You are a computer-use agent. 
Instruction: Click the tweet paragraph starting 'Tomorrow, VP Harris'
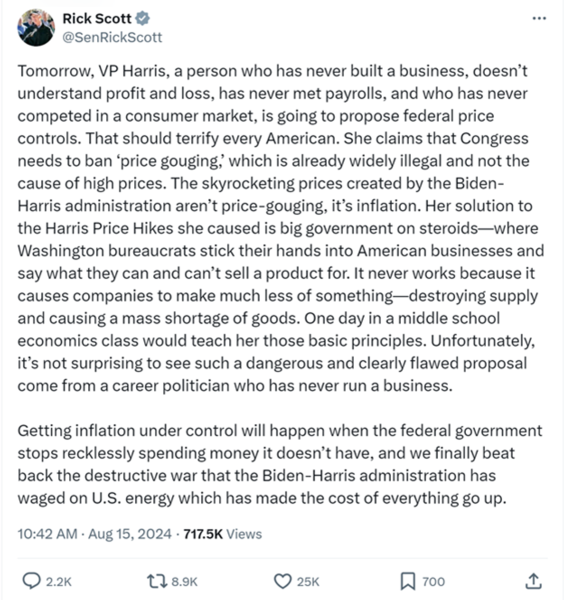click(x=280, y=228)
